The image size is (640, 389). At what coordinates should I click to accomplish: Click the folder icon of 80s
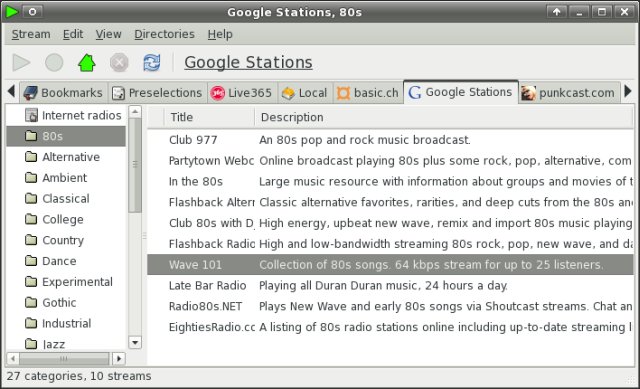31,136
